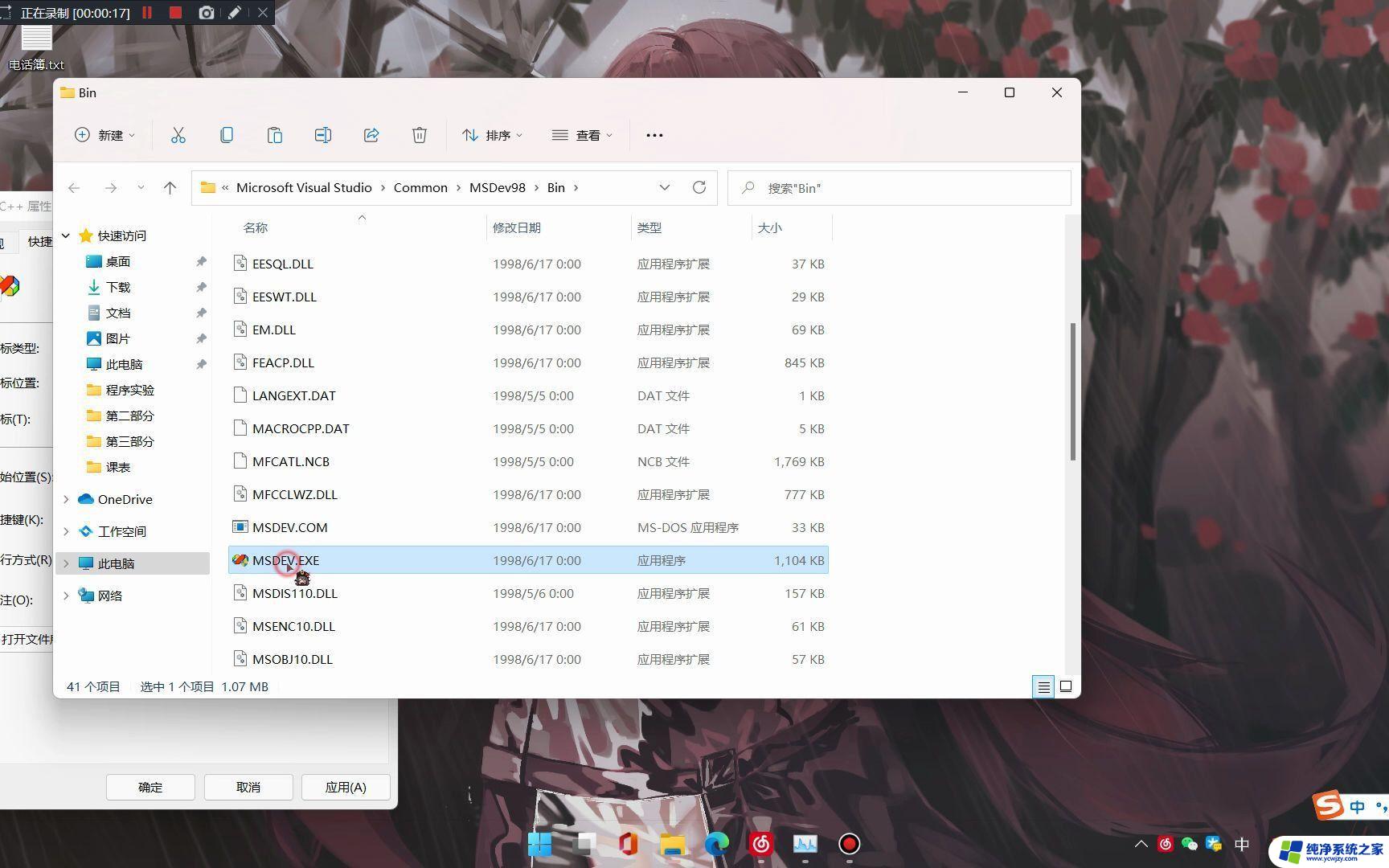Open the 排序 (Sort) dropdown
The height and width of the screenshot is (868, 1389).
(492, 135)
